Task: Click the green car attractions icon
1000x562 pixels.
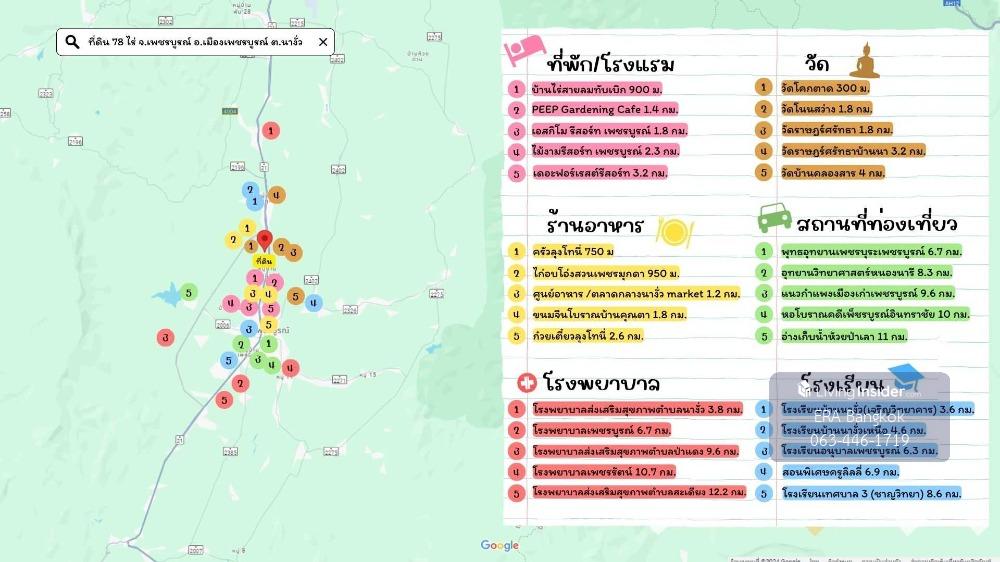Action: coord(776,218)
